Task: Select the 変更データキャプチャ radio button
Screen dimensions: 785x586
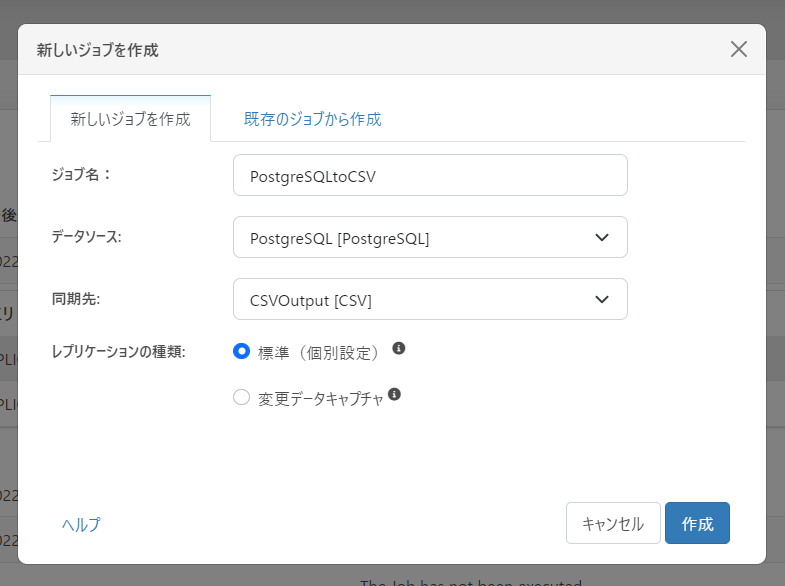Action: click(241, 397)
